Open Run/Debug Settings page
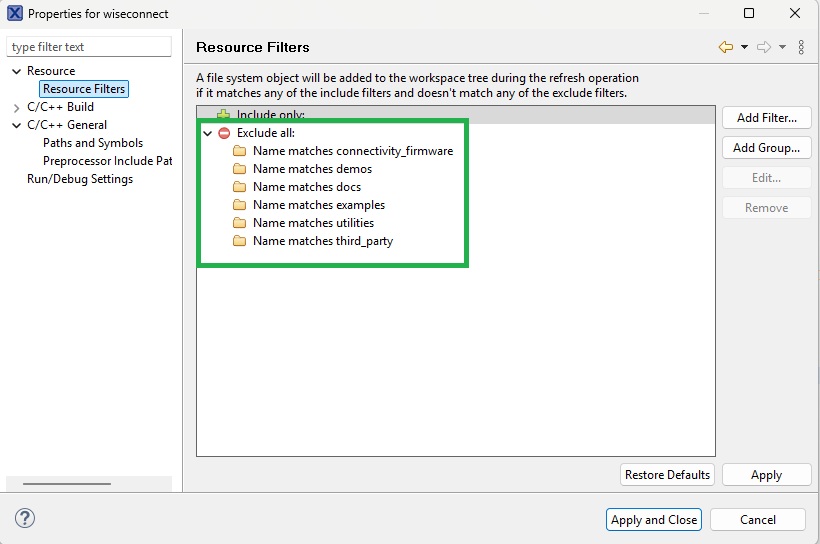Screen dimensions: 820x544 [x=80, y=179]
